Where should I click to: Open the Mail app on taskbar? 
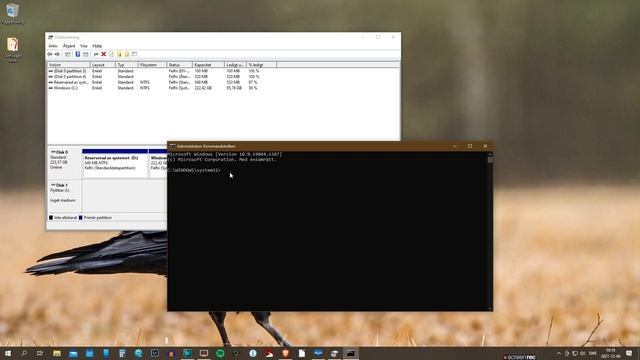[x=73, y=353]
